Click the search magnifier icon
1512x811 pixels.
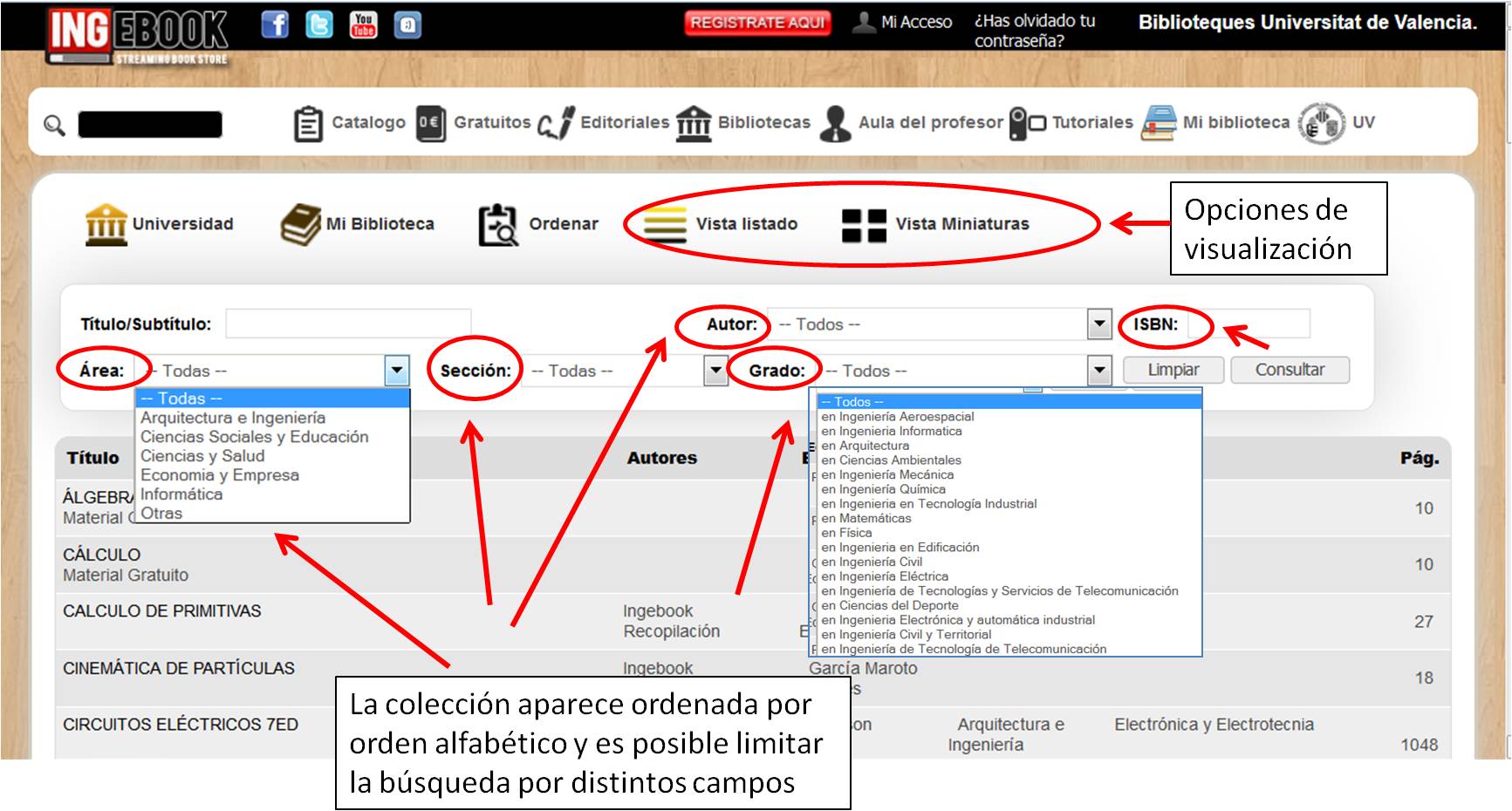coord(54,126)
